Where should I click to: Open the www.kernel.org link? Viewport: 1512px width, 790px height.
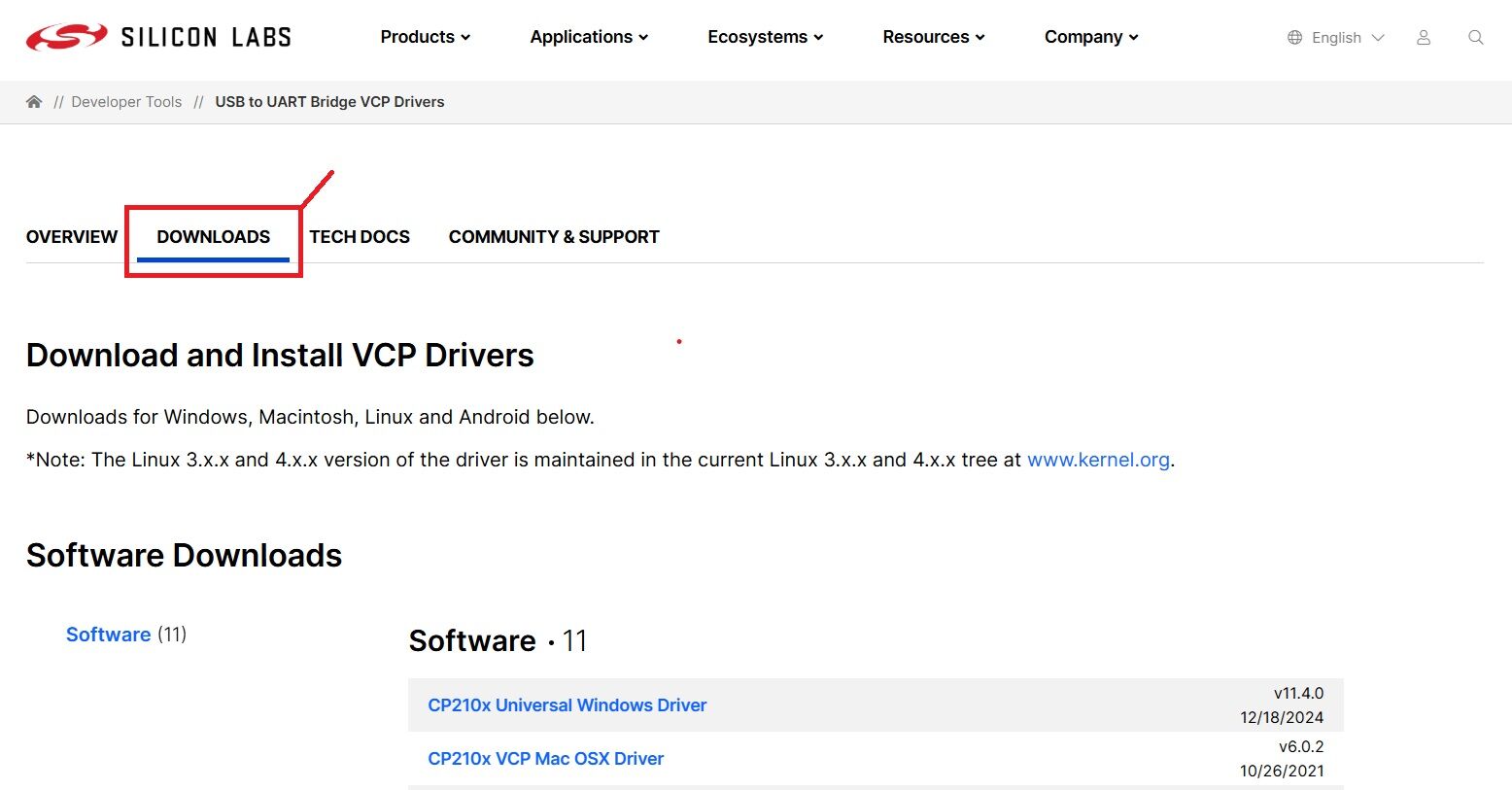coord(1098,460)
